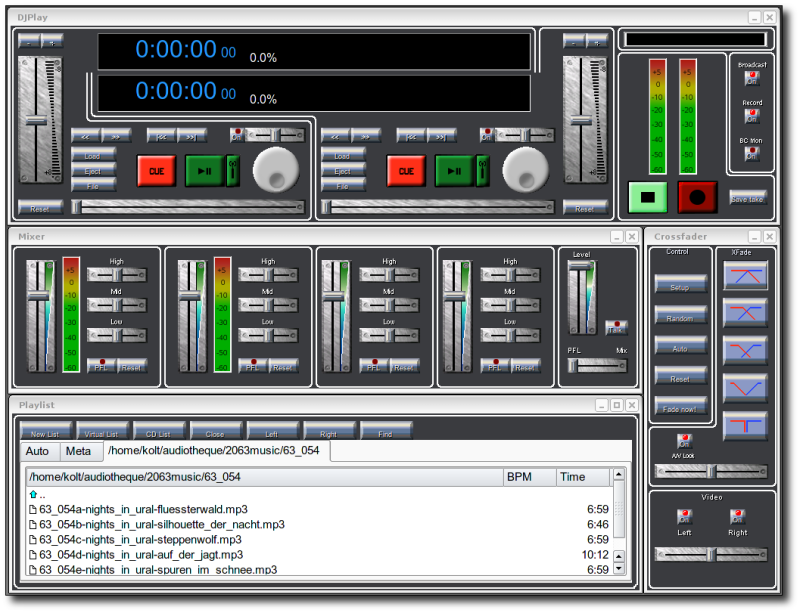Start playback on the right deck
The width and height of the screenshot is (800, 613).
coord(454,171)
